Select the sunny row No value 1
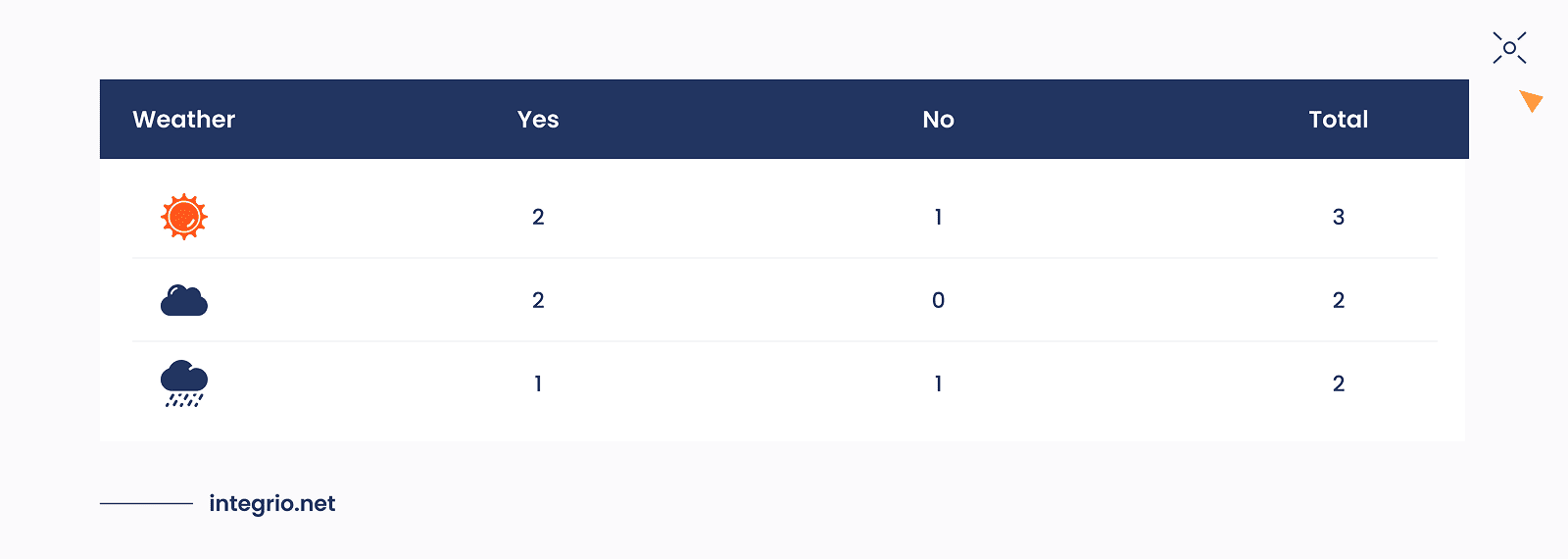The width and height of the screenshot is (1568, 559). [x=938, y=217]
